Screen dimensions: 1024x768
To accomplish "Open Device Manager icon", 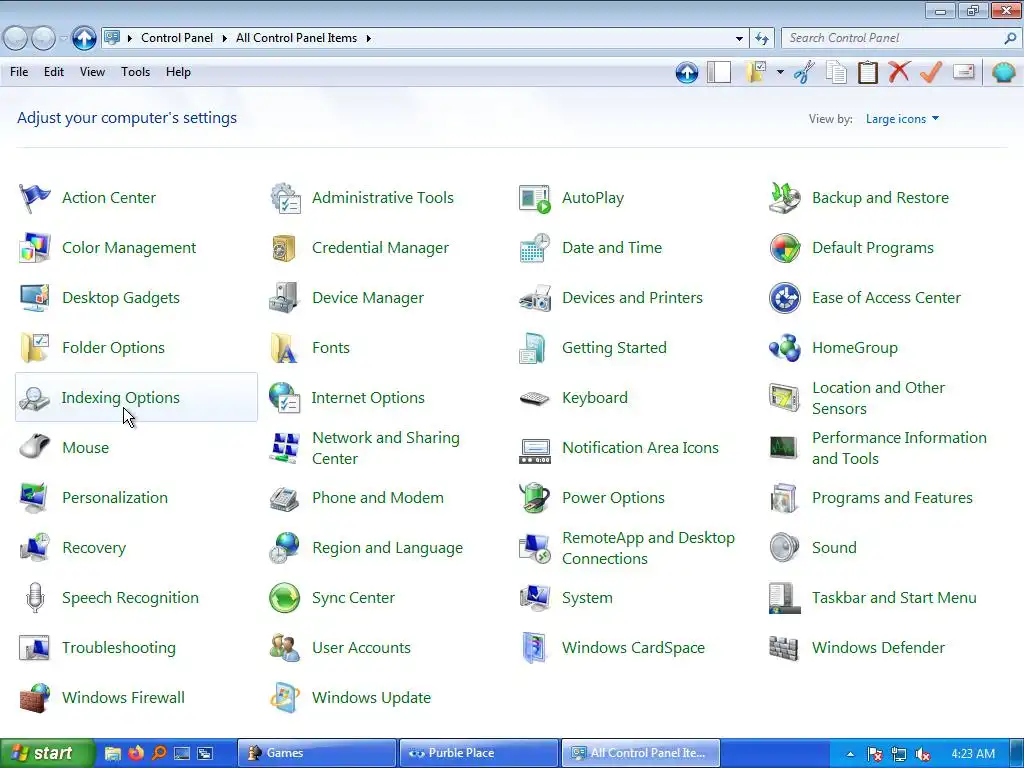I will click(285, 298).
